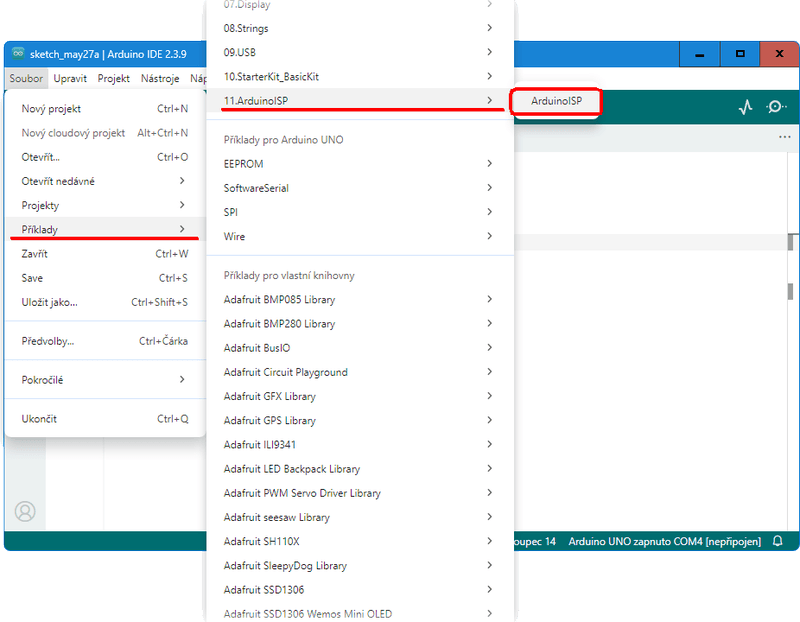This screenshot has height=622, width=800.
Task: Choose Otevřít... from file menu
Action: coord(105,157)
